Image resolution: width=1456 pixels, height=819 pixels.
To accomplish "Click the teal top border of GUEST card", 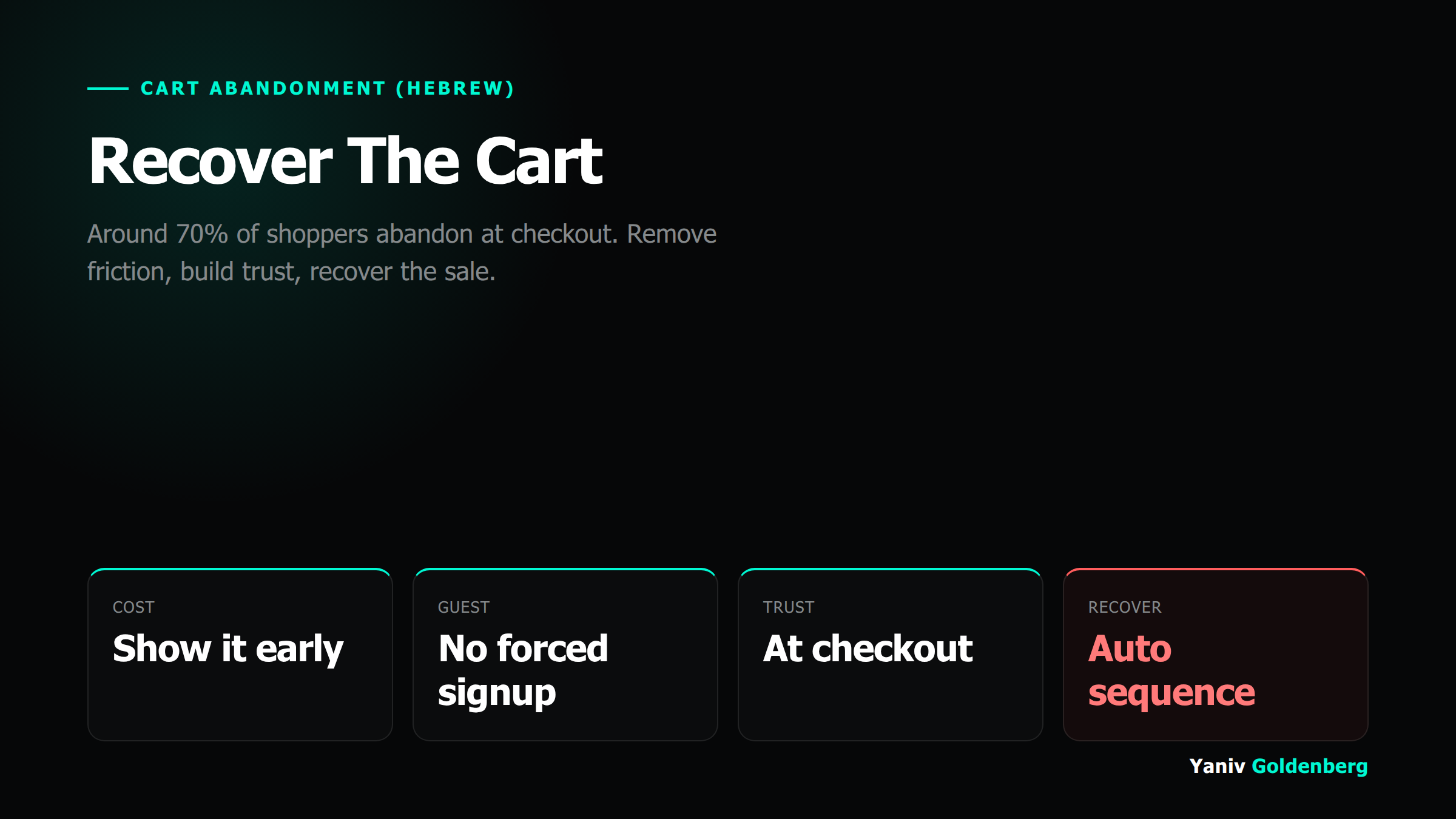I will [565, 569].
